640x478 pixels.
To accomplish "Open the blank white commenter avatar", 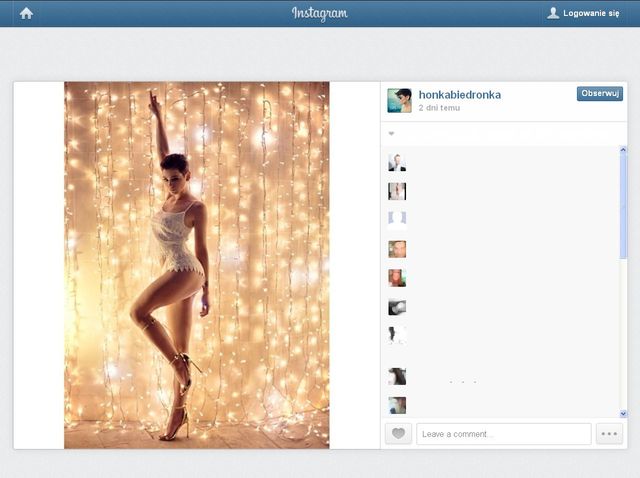I will (397, 219).
